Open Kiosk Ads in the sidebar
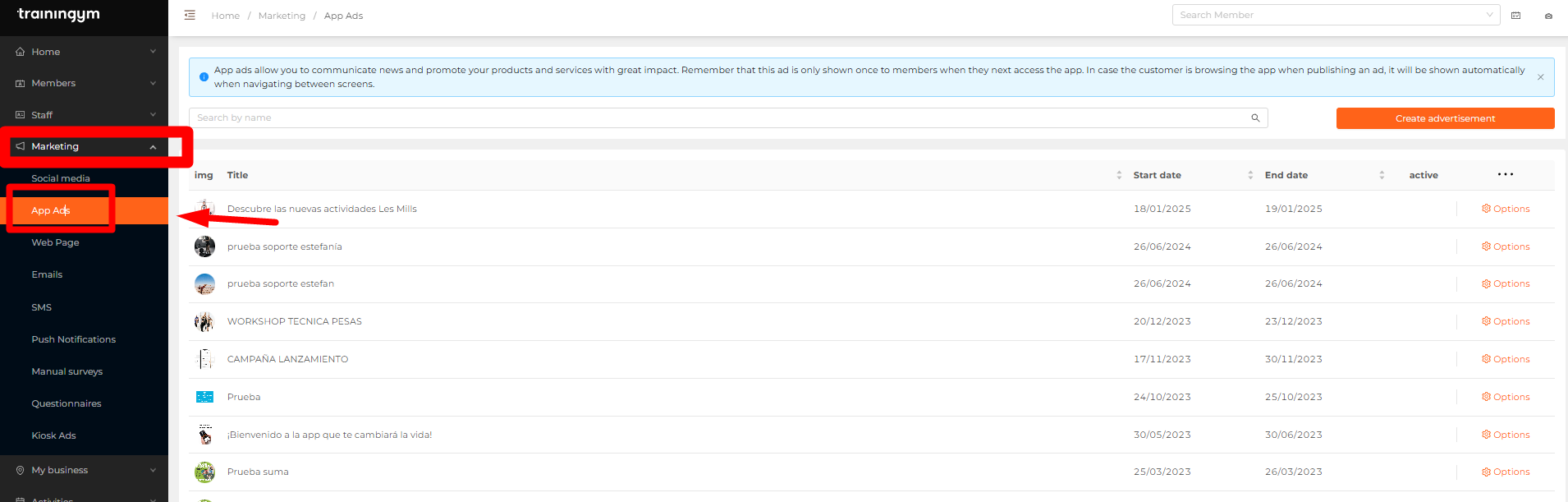This screenshot has height=502, width=1568. click(53, 435)
